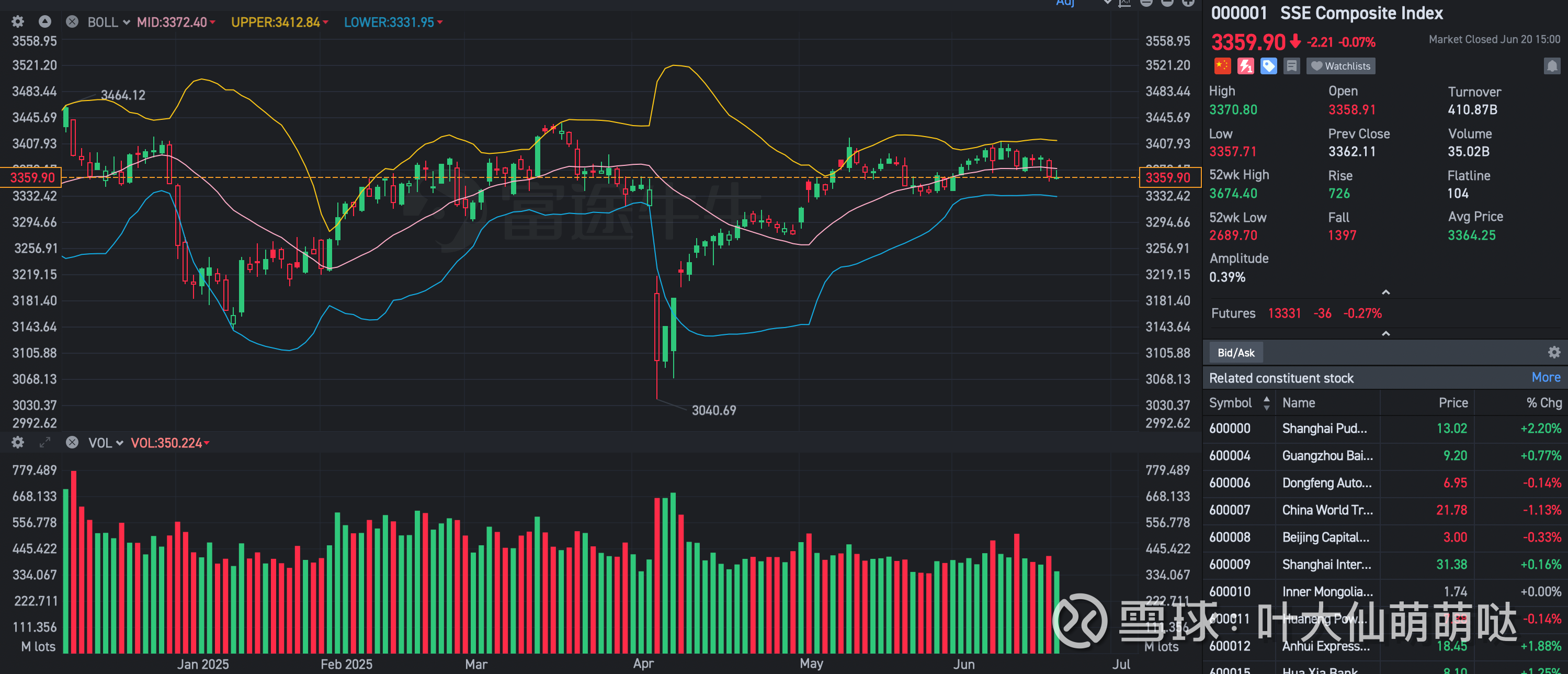Image resolution: width=1568 pixels, height=674 pixels.
Task: Set a price alert via bell icon
Action: (1552, 66)
